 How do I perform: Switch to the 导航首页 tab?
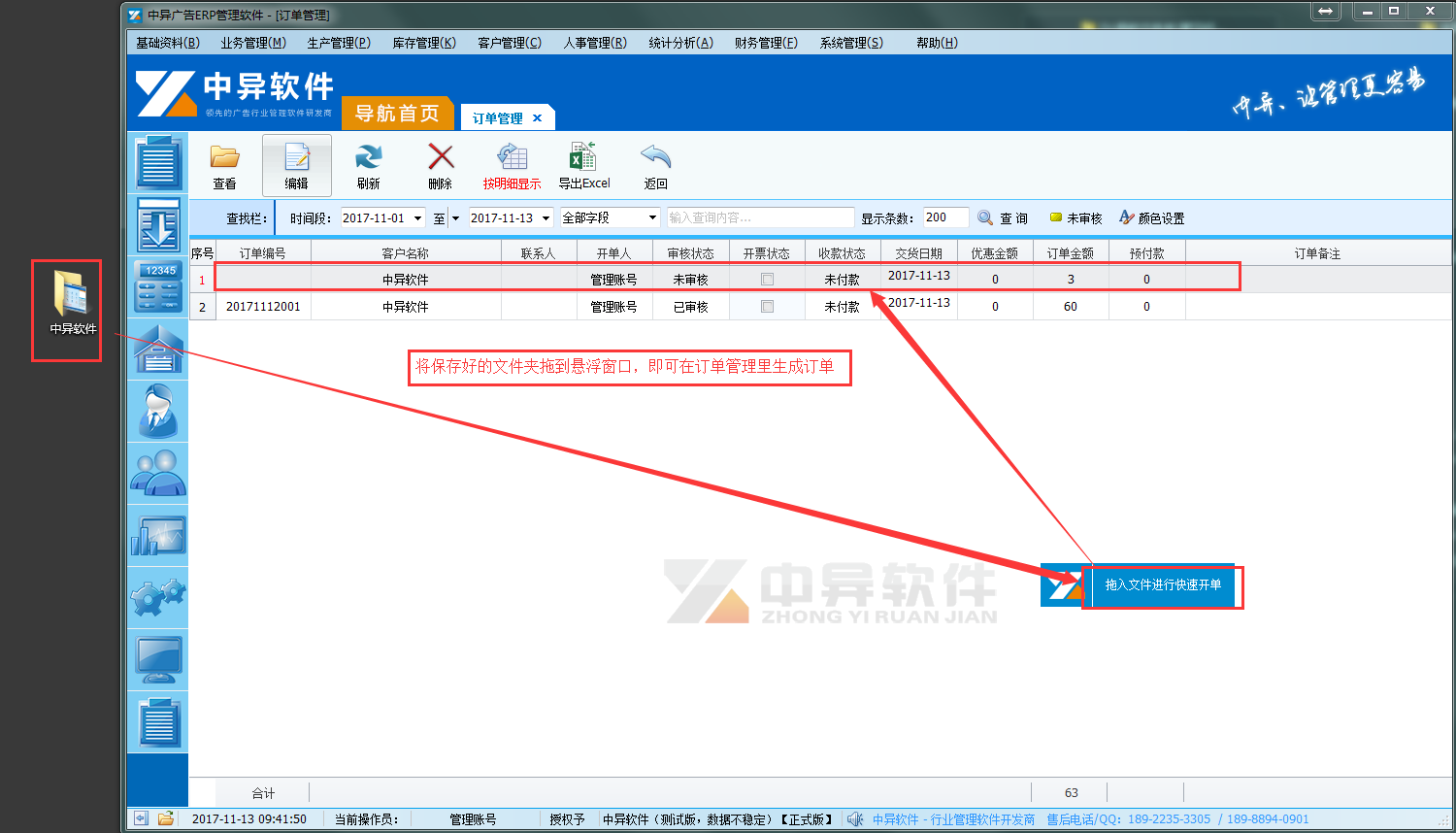point(397,114)
